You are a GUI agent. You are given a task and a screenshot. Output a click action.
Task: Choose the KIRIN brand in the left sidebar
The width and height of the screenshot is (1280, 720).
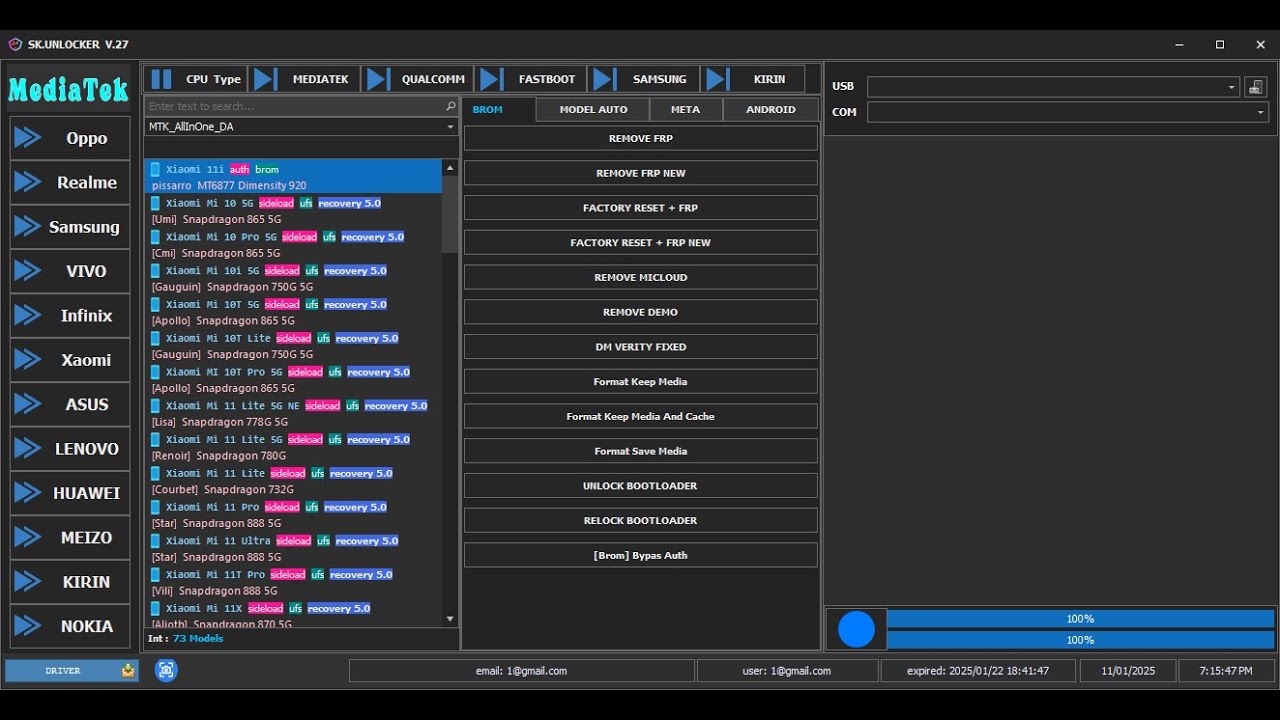[70, 582]
